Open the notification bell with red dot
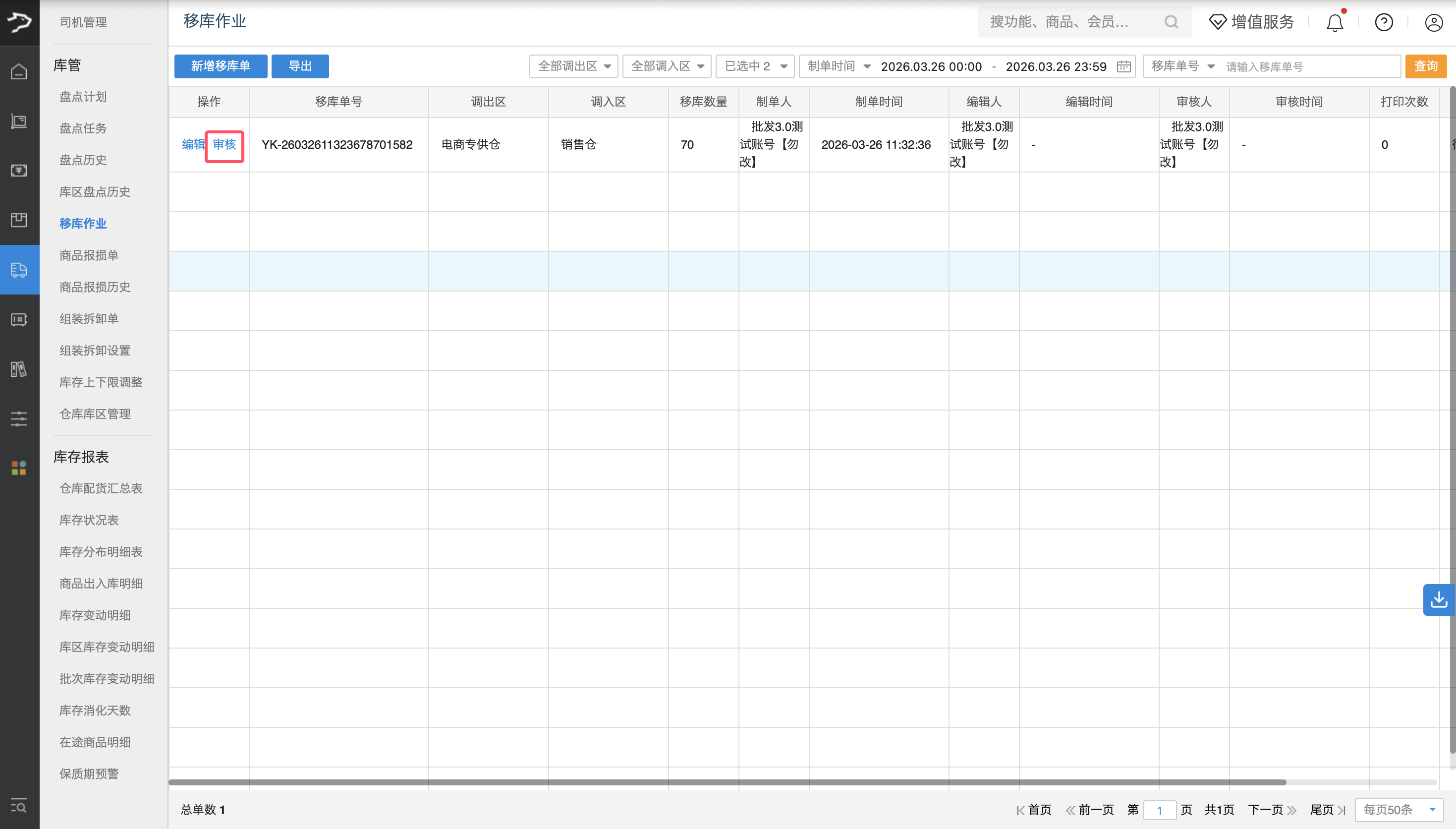1456x829 pixels. click(x=1334, y=22)
